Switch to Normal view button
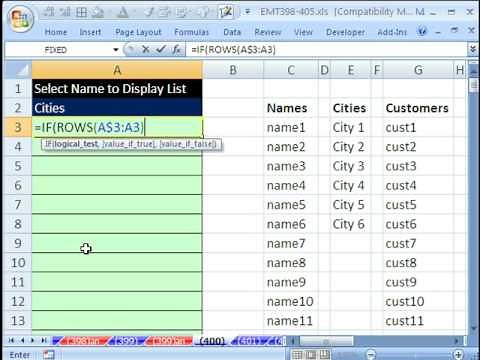 [297, 355]
